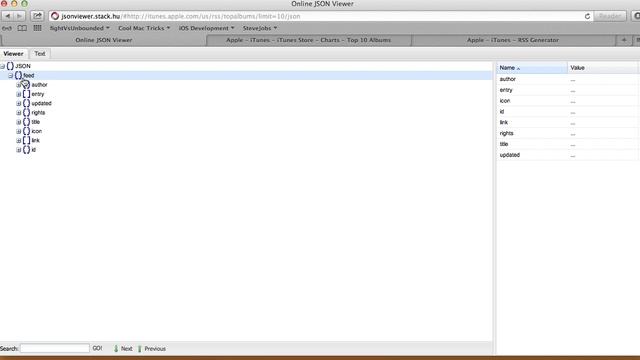
Task: Open Top Sites grid icon
Action: point(37,28)
